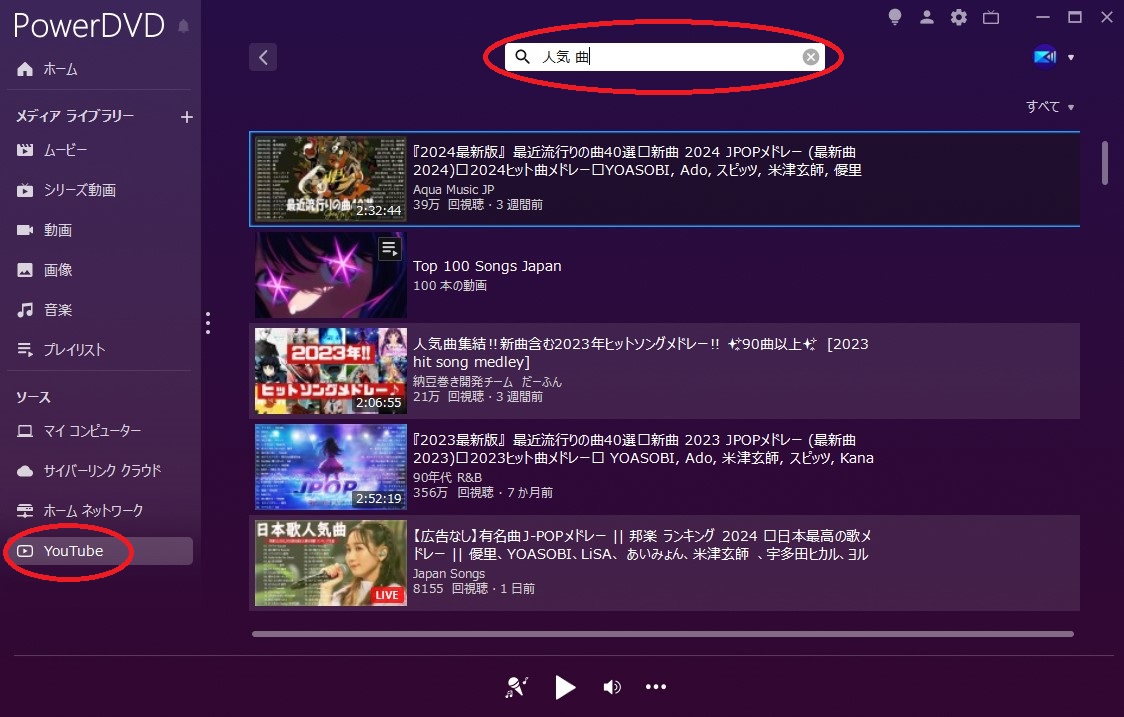Open the JPOP thumbnail with 2:52:19 duration

pyautogui.click(x=330, y=467)
